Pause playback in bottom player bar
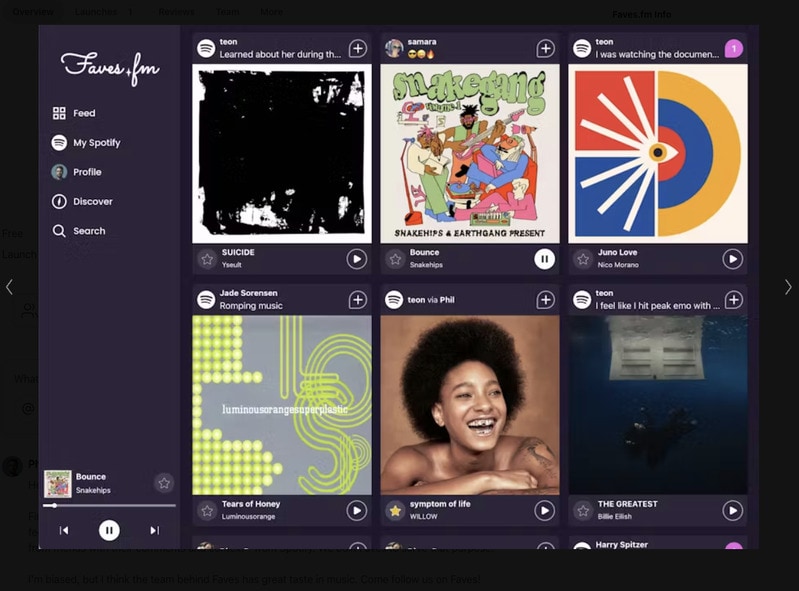The height and width of the screenshot is (591, 799). pos(109,531)
